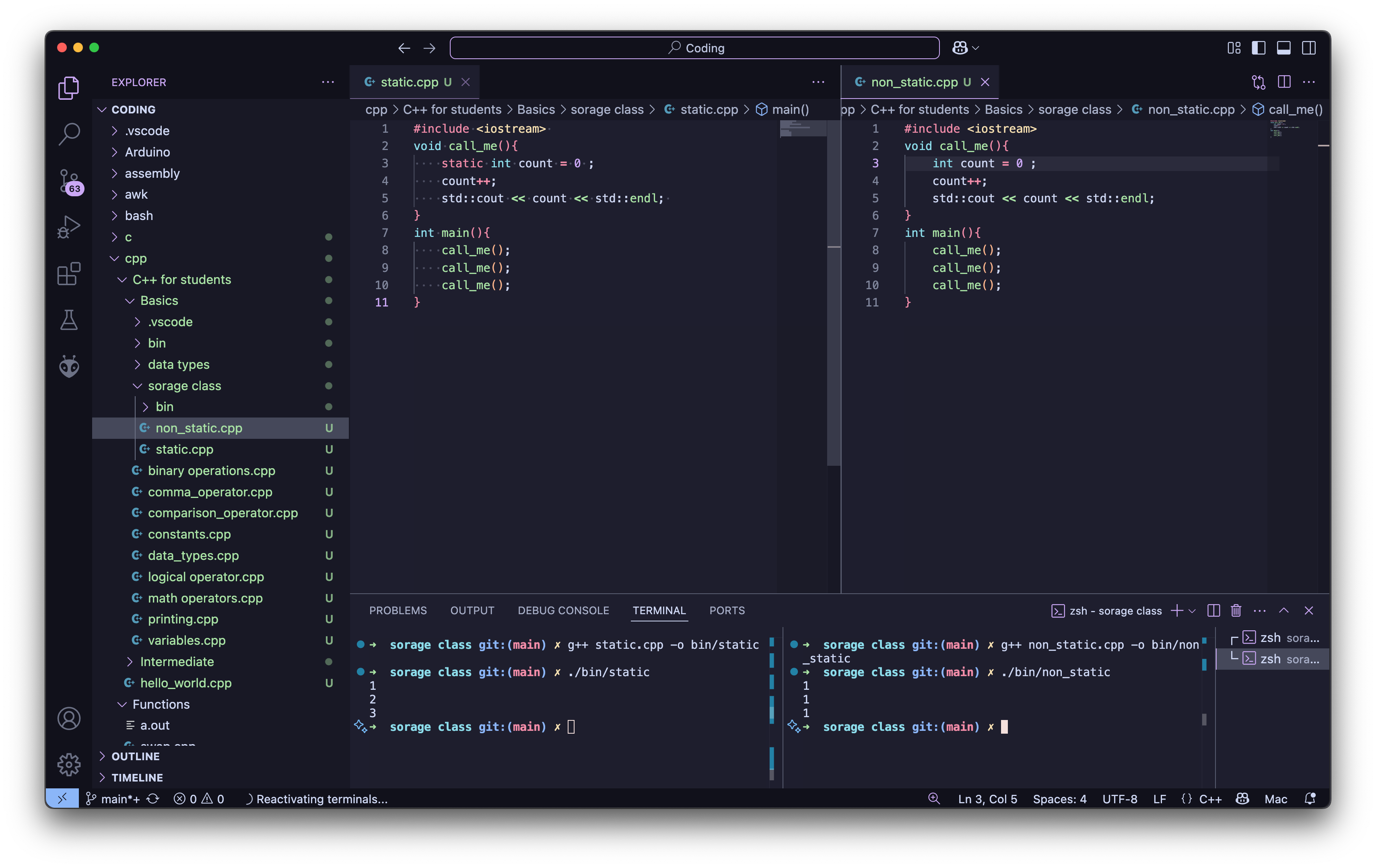Screen dimensions: 1376x868
Task: Open the new terminal launch profile dropdown
Action: click(1193, 611)
